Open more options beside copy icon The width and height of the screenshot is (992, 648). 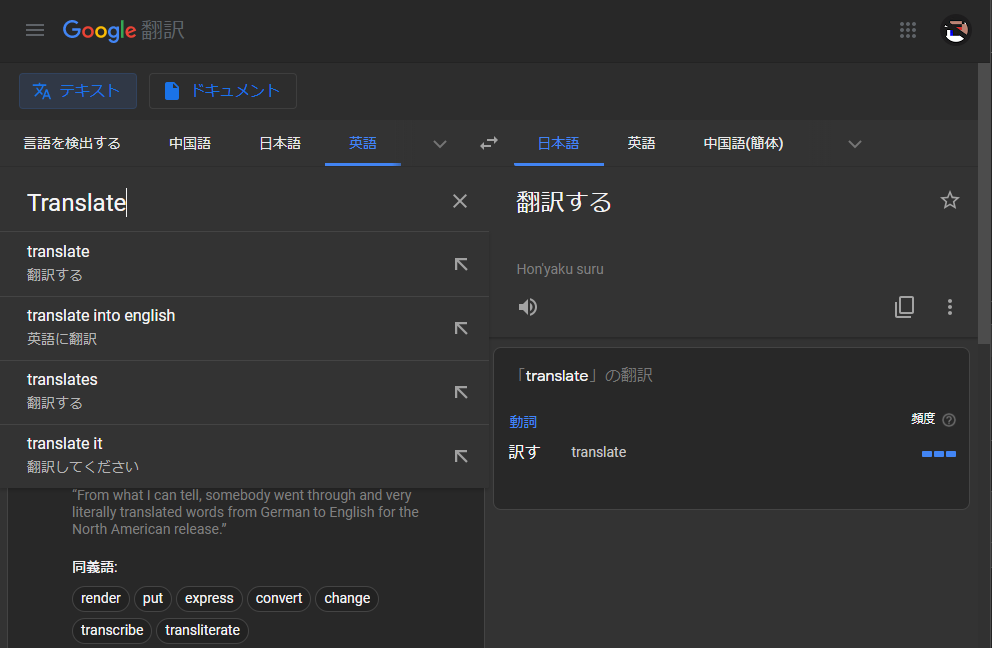pos(950,307)
